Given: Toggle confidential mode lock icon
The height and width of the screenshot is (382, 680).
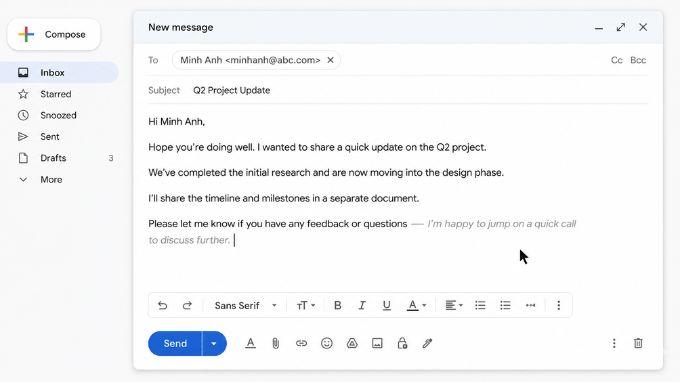Looking at the screenshot, I should coord(402,343).
